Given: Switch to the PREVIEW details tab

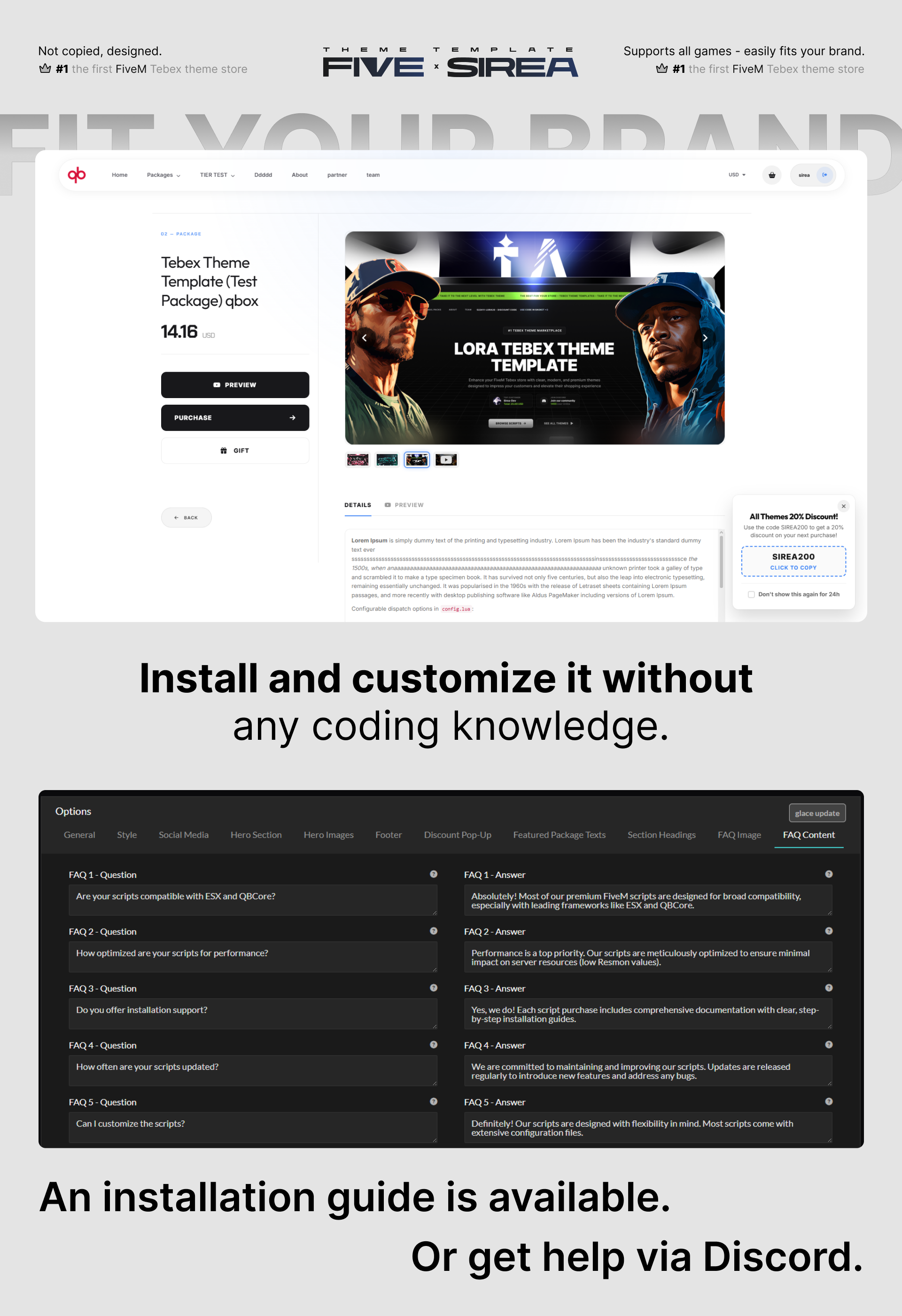Looking at the screenshot, I should (x=404, y=505).
